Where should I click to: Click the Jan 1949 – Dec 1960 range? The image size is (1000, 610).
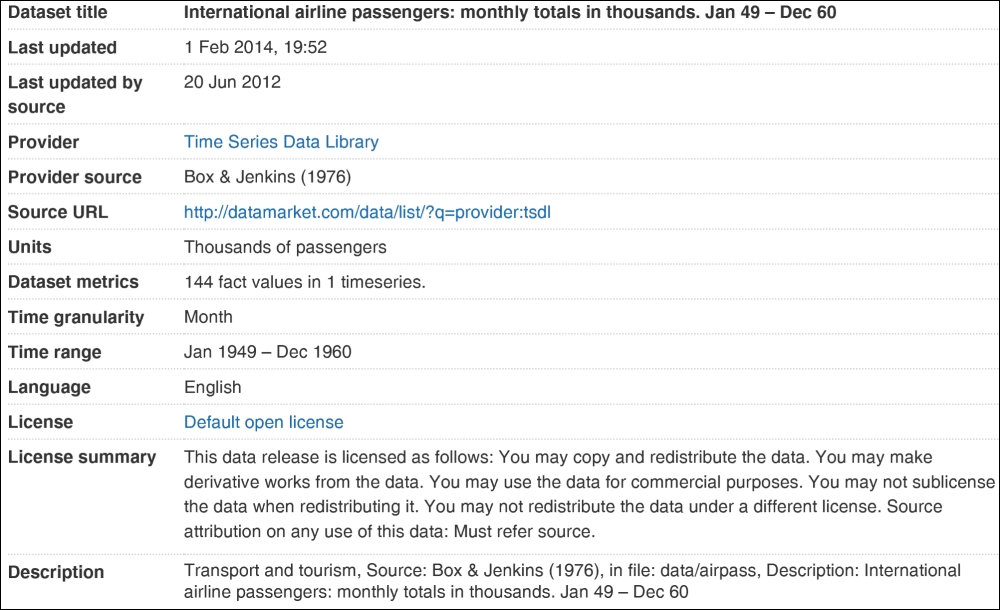[x=268, y=352]
